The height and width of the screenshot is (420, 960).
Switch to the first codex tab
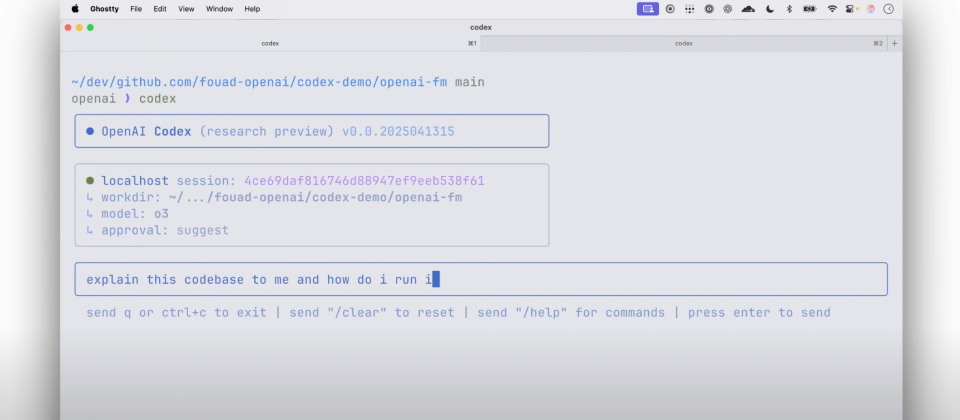pos(270,43)
